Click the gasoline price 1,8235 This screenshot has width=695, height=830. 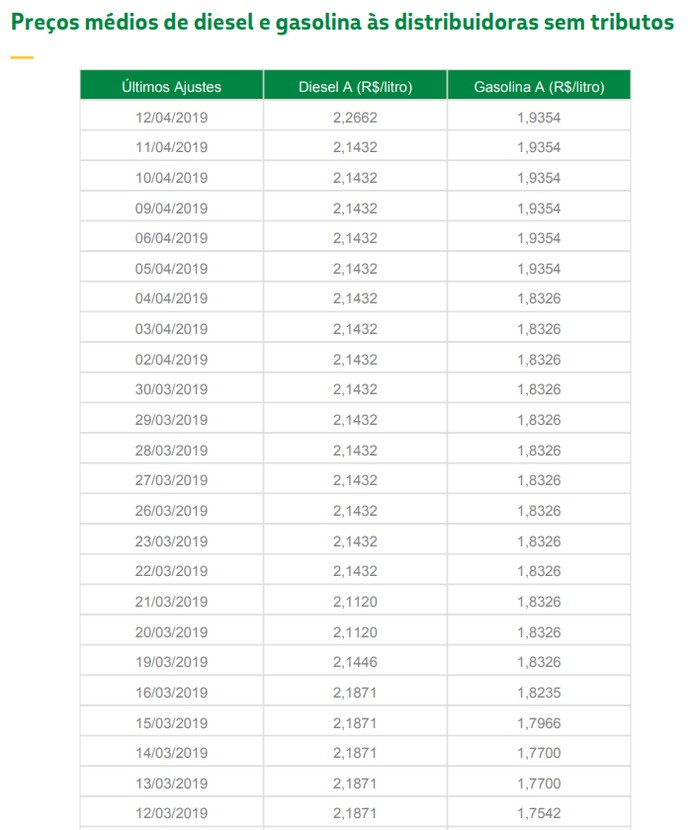[539, 692]
